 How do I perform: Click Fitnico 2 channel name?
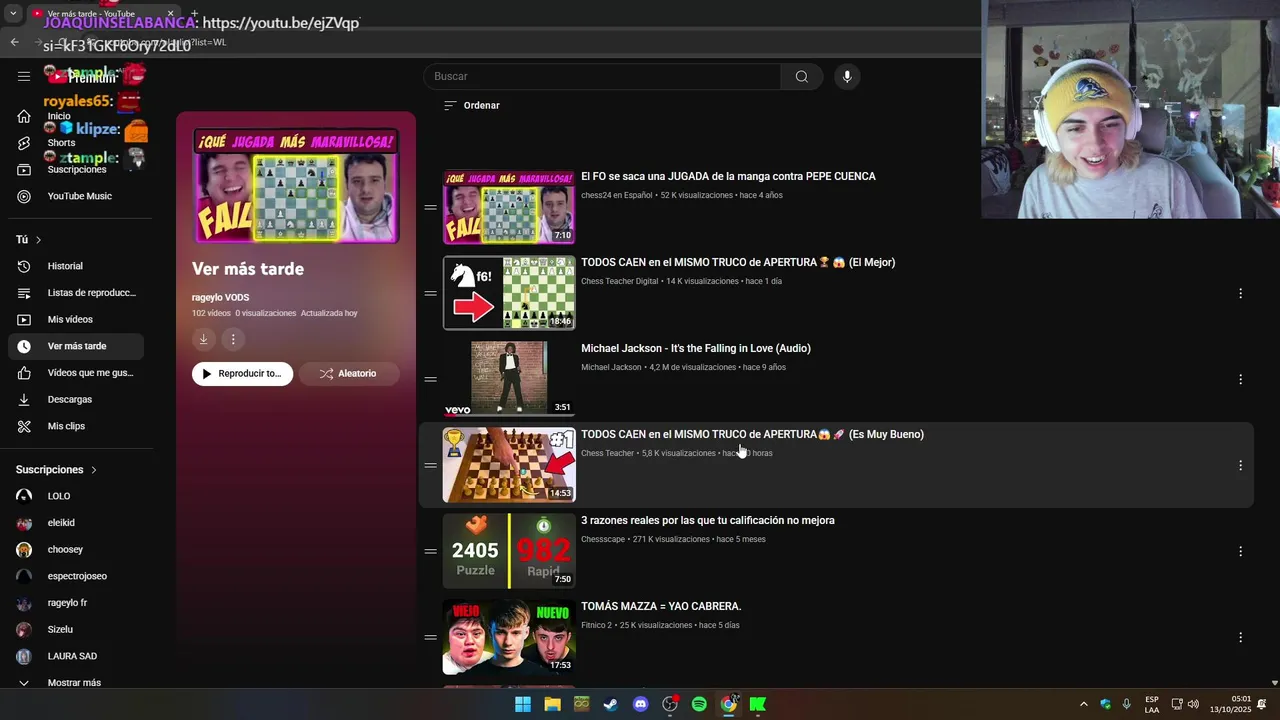pos(596,625)
